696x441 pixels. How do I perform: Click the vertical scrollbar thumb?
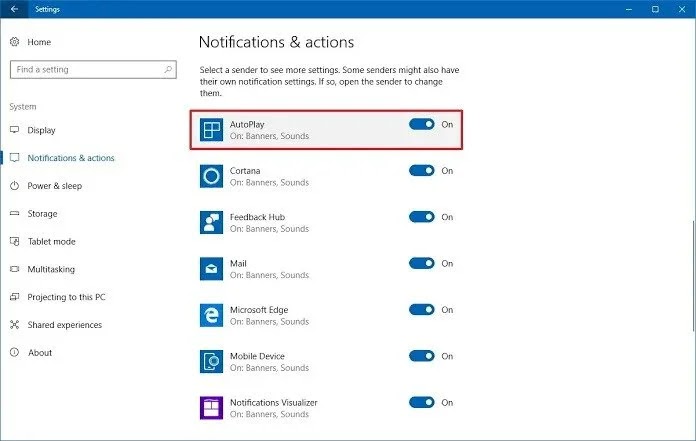[693, 275]
